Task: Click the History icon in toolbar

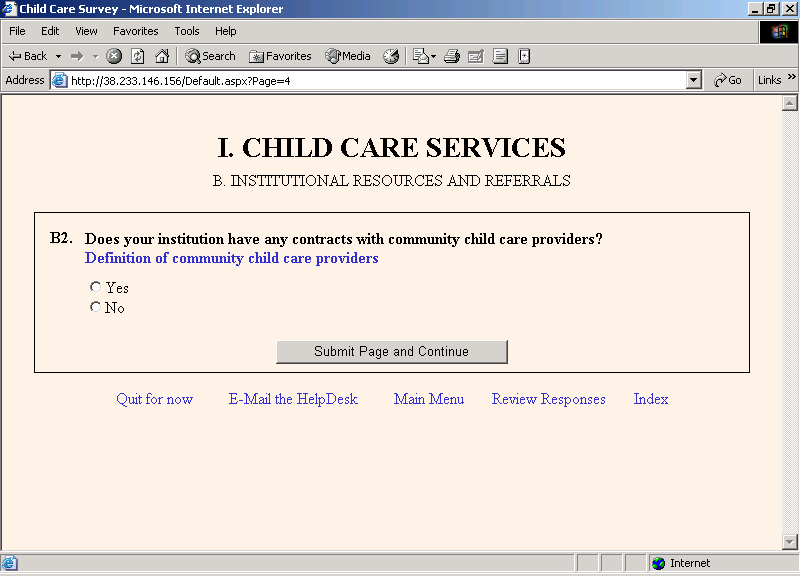Action: 391,56
